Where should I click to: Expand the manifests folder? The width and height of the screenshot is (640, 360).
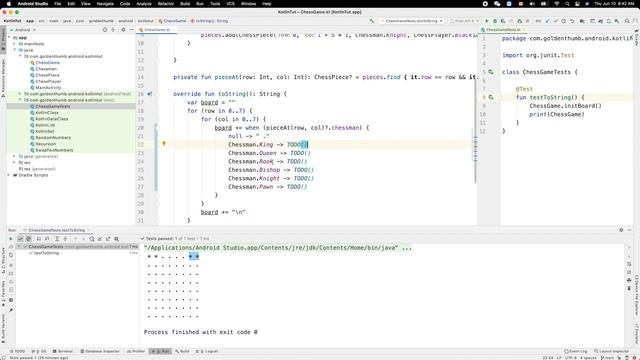[15, 44]
